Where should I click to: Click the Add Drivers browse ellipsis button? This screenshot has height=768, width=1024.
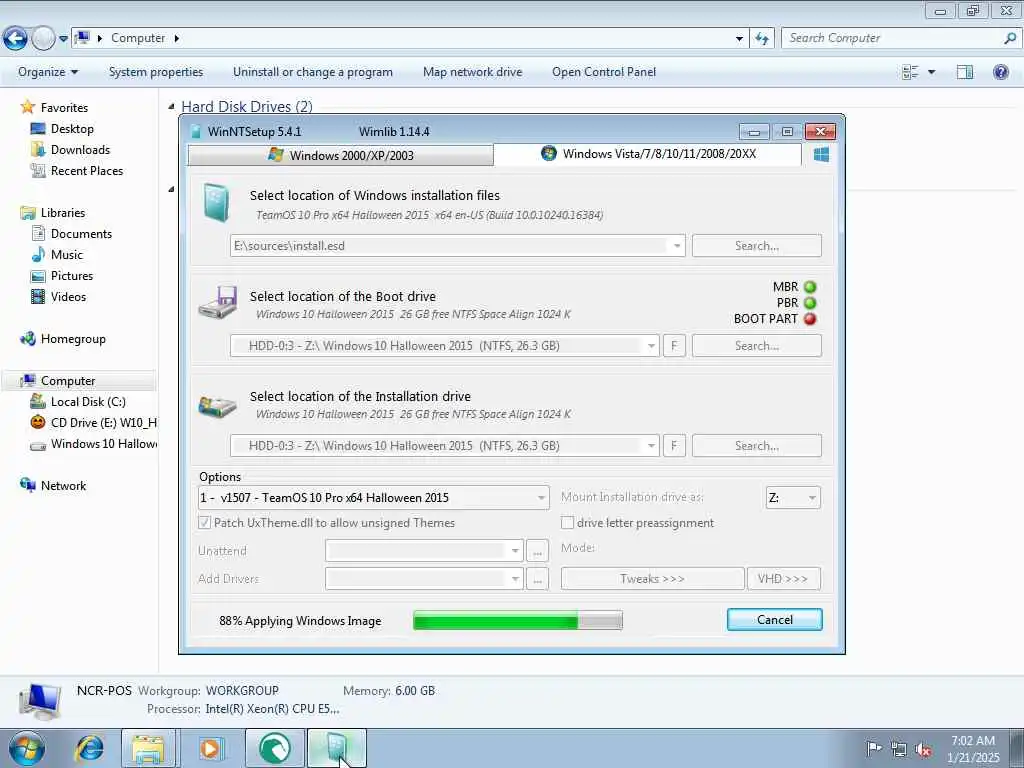tap(537, 579)
